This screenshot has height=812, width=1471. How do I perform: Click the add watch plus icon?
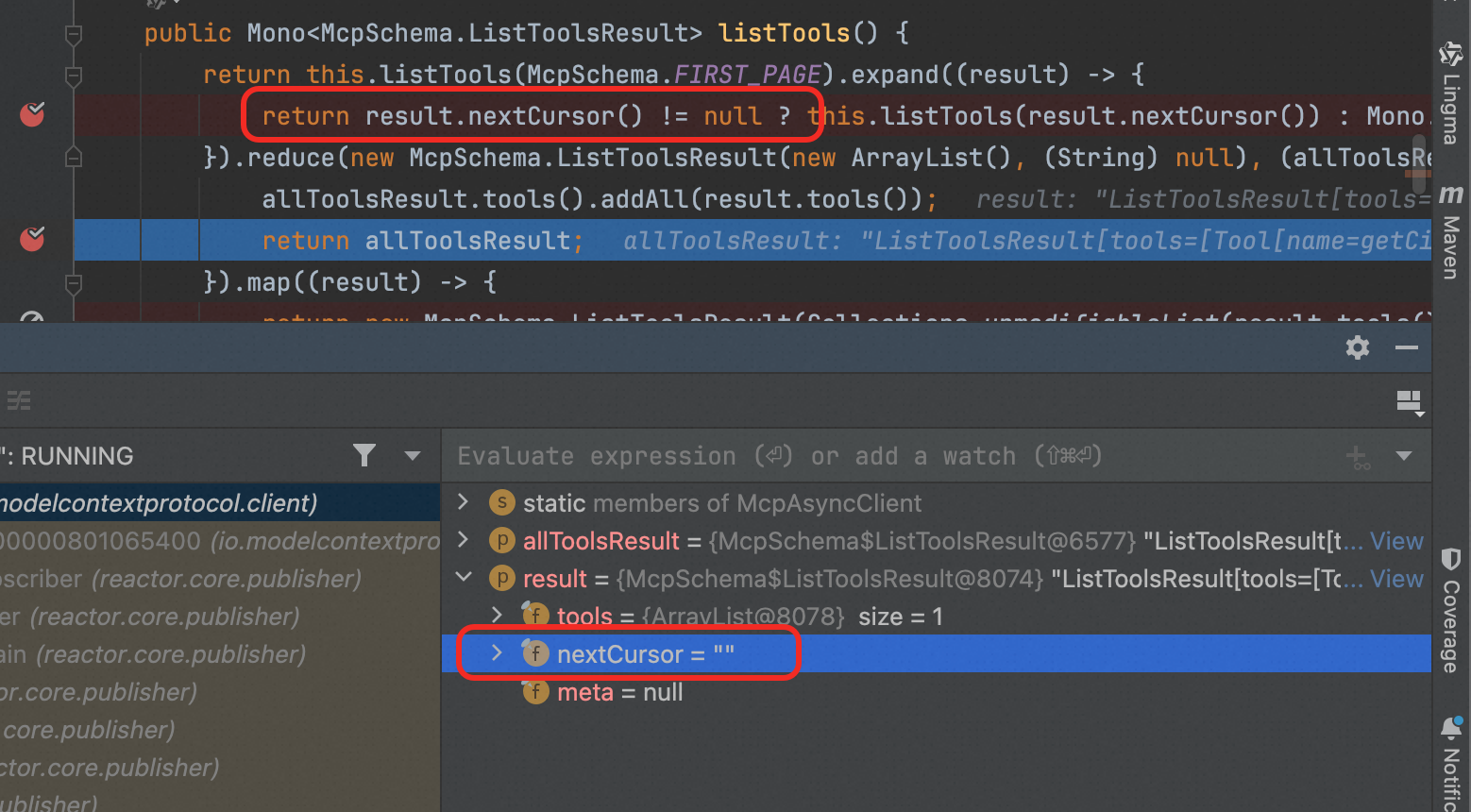coord(1357,457)
